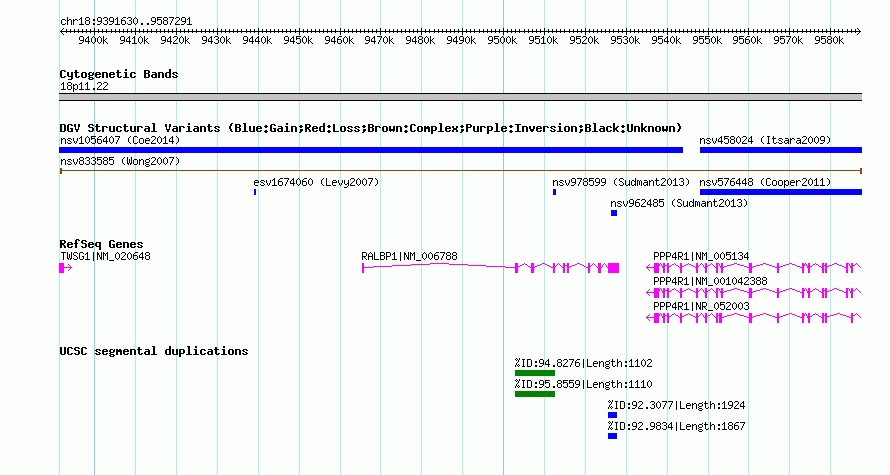Viewport: 890px width, 475px height.
Task: Click the esv1674060 (Levy2007) label
Action: pyautogui.click(x=316, y=182)
